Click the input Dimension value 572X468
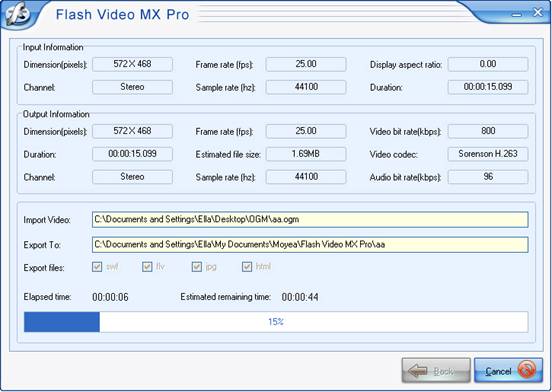Screen dimensions: 552x392 click(x=132, y=64)
